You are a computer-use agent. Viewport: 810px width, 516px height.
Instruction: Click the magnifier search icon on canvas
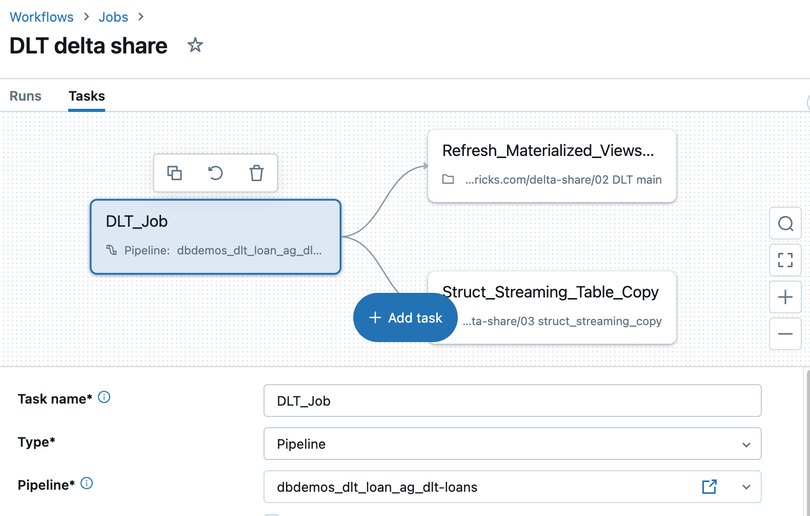tap(785, 224)
